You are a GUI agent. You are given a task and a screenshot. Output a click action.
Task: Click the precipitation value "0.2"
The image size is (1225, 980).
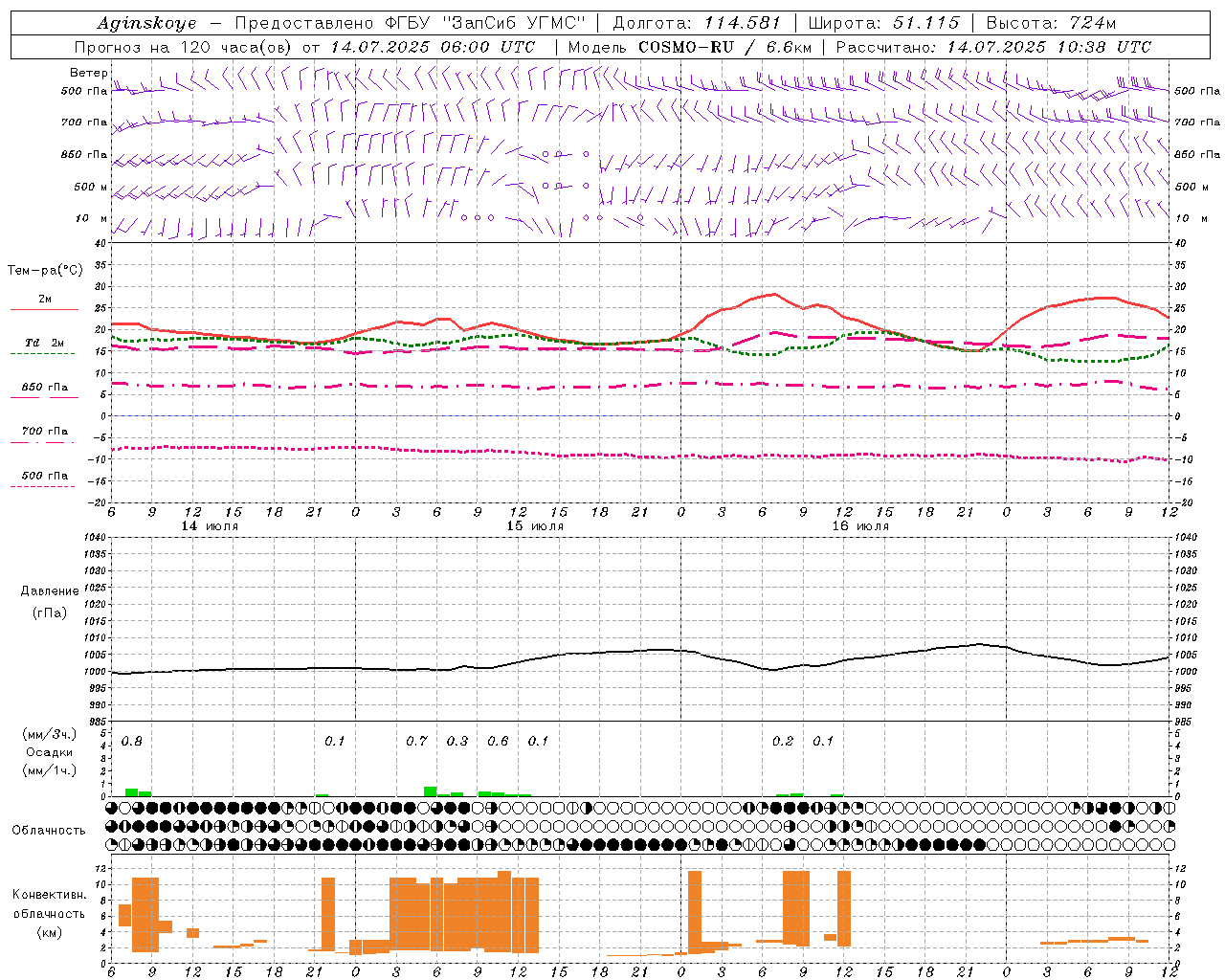tap(783, 742)
